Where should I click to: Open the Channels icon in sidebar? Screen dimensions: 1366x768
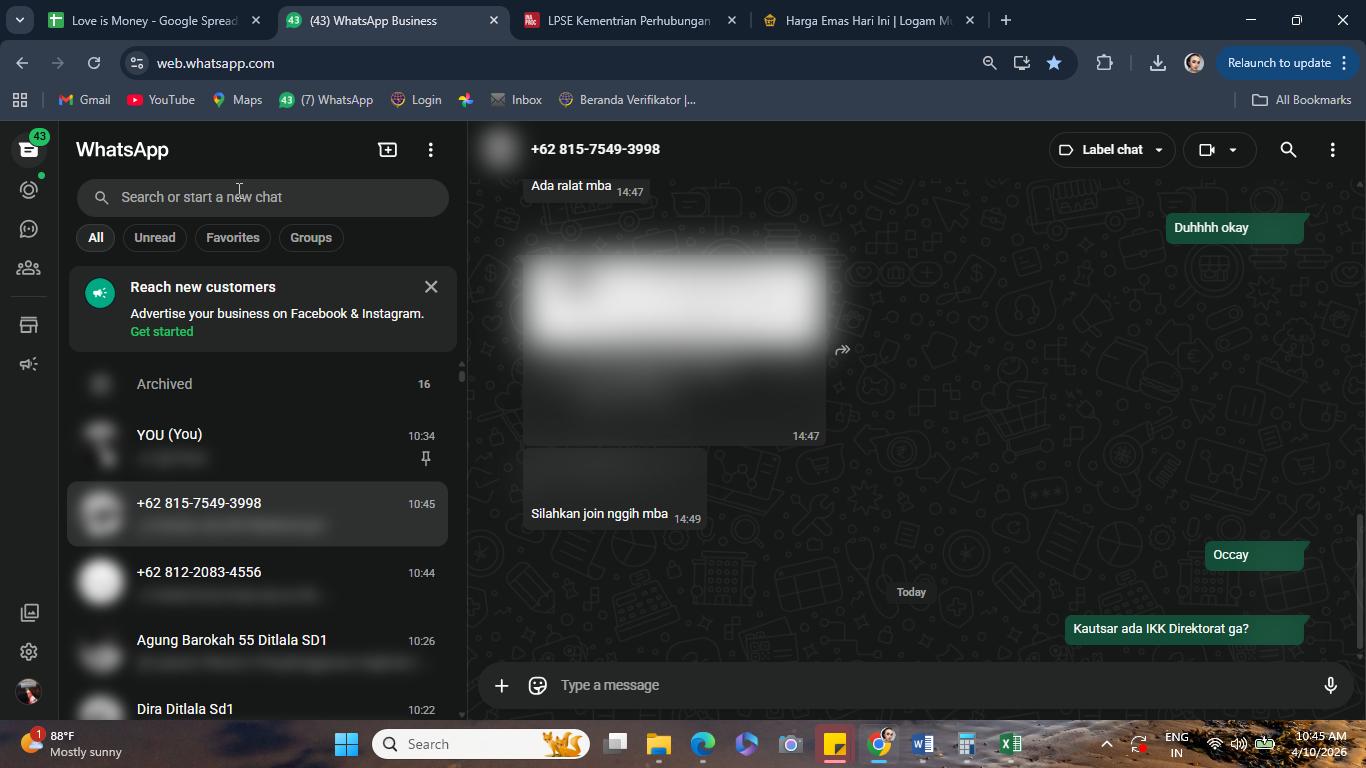click(x=28, y=229)
